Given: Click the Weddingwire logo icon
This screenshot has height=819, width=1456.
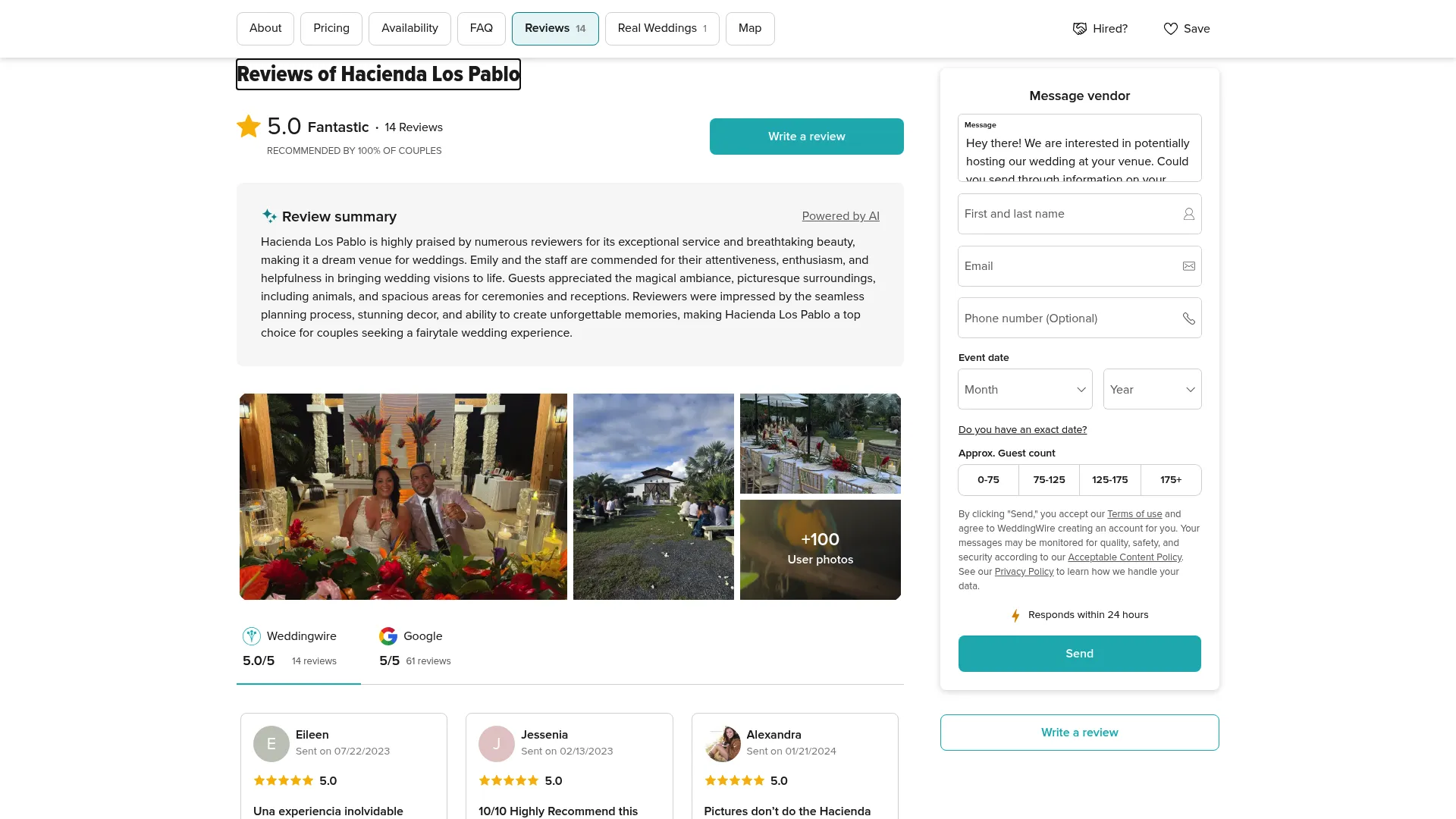Looking at the screenshot, I should tap(252, 636).
